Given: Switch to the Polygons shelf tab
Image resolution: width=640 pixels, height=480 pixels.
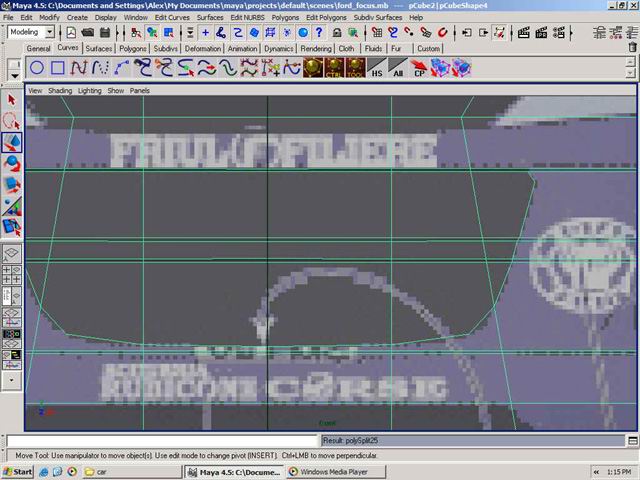Looking at the screenshot, I should click(x=132, y=48).
